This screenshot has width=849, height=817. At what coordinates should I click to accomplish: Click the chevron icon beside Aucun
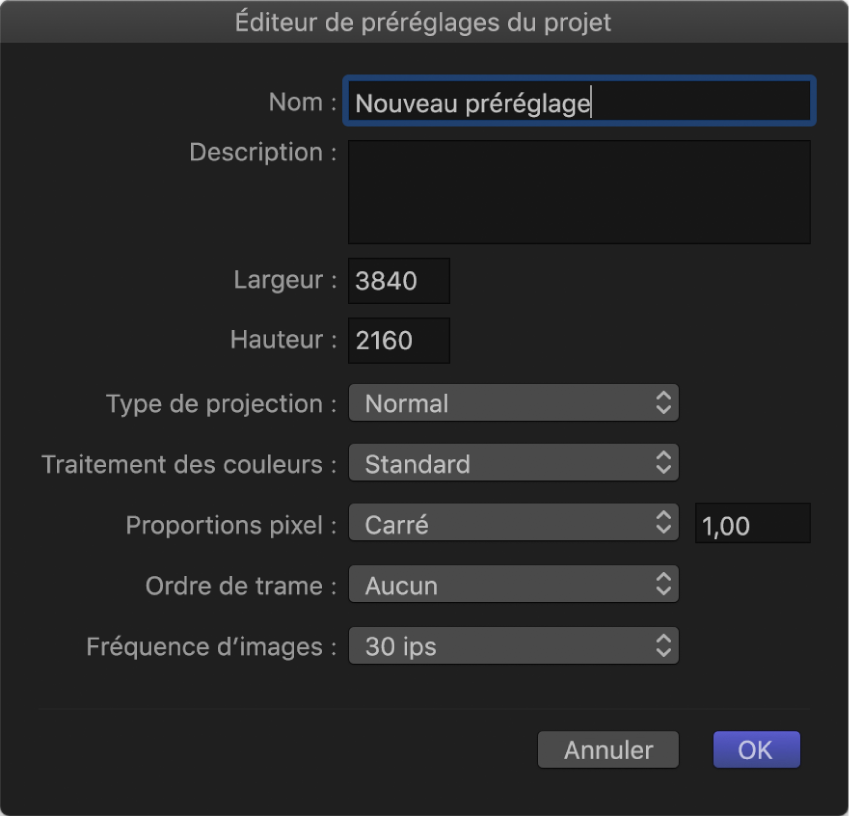click(664, 585)
